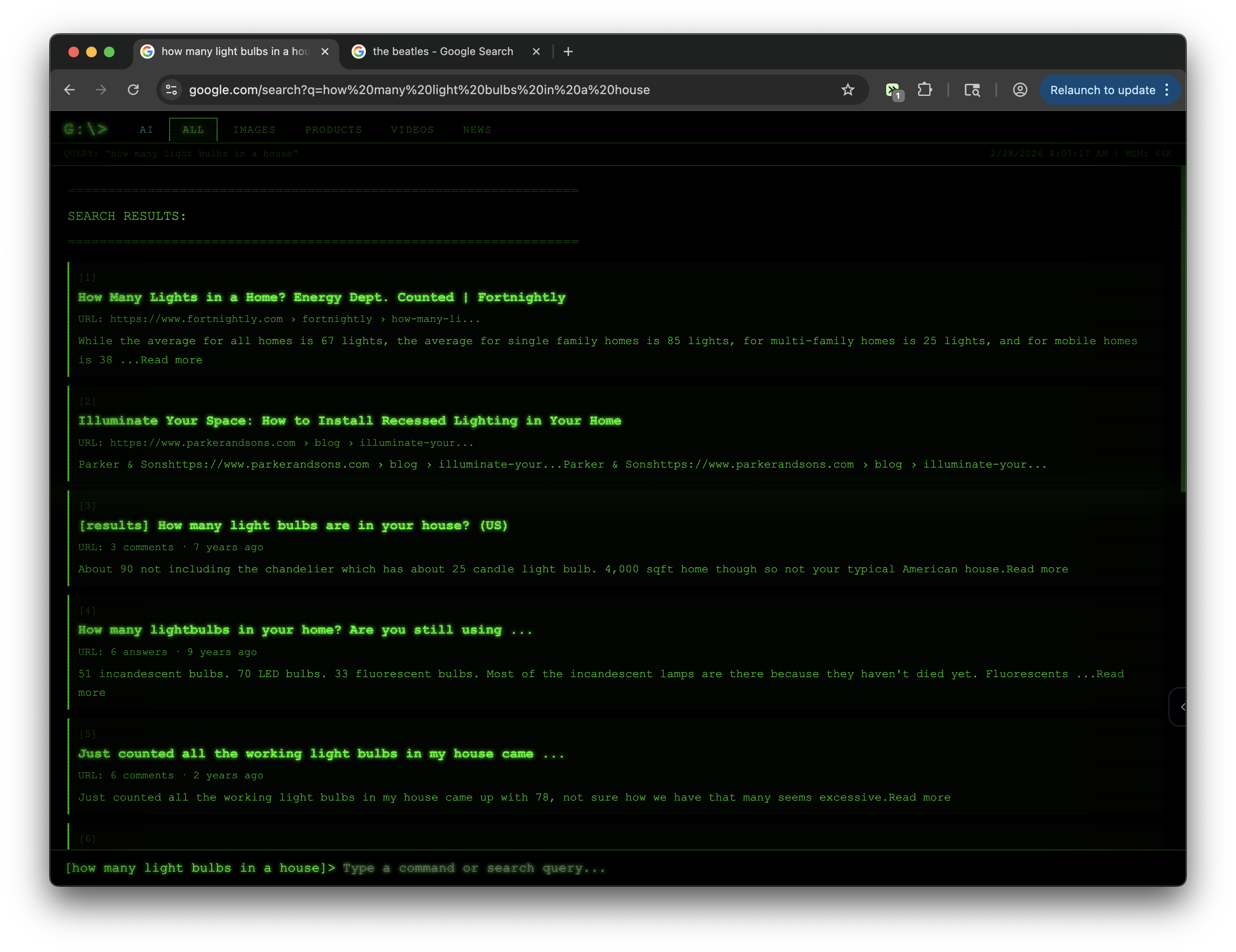Open the tab search icon in toolbar
This screenshot has width=1236, height=952.
972,90
